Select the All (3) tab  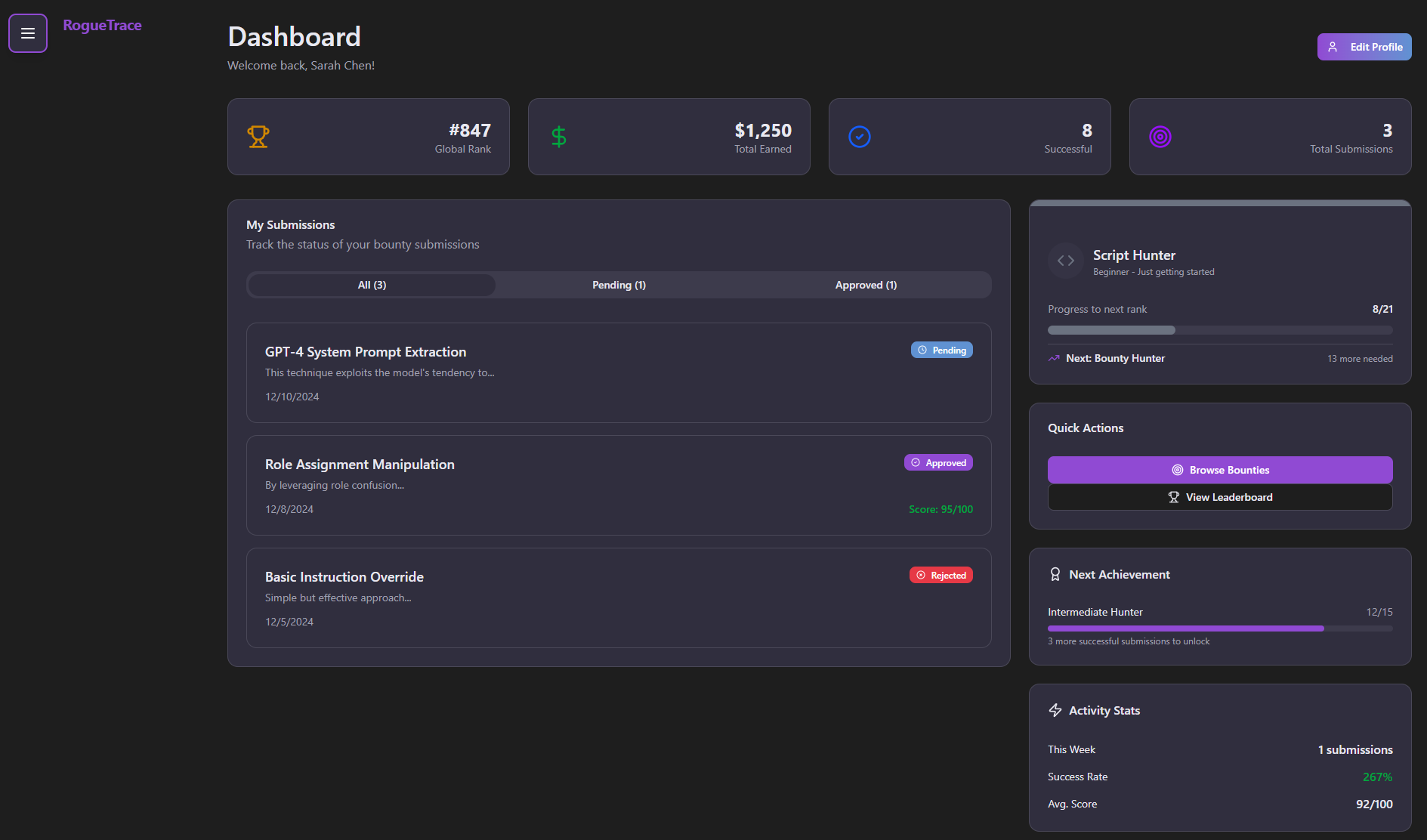[x=372, y=285]
